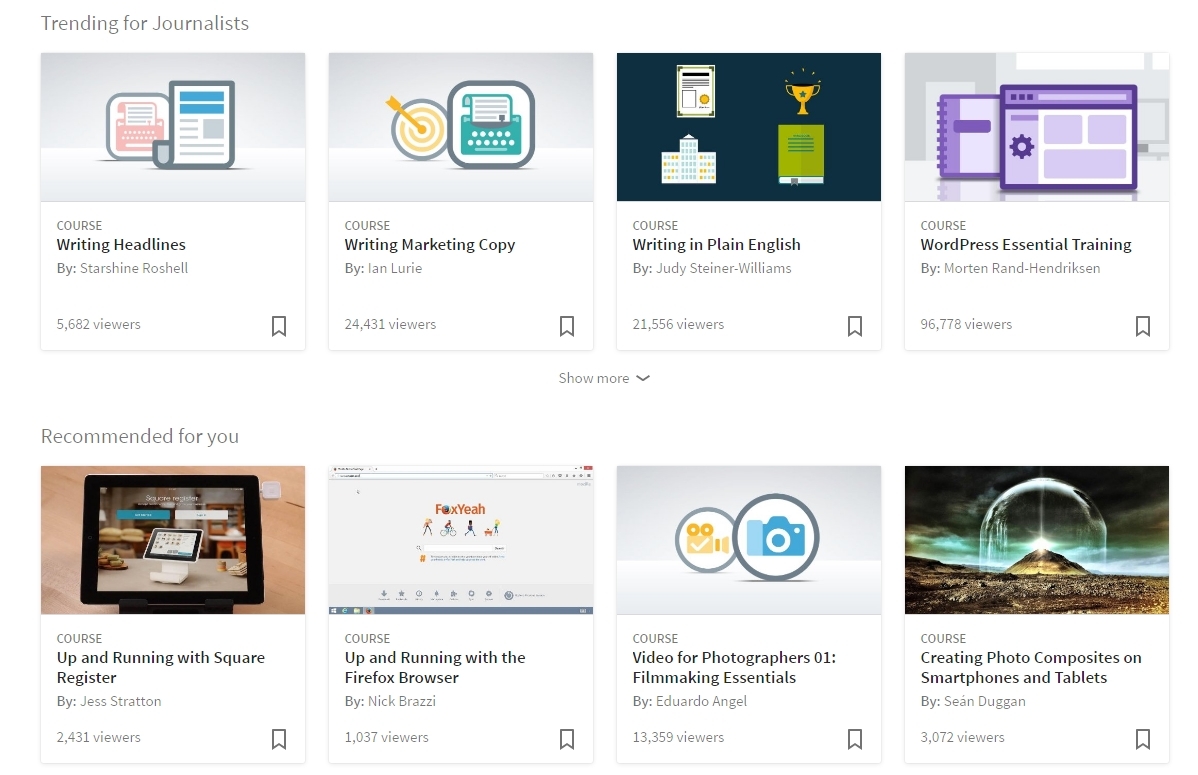This screenshot has height=775, width=1198.
Task: Bookmark Creating Photo Composites course
Action: pyautogui.click(x=1143, y=739)
